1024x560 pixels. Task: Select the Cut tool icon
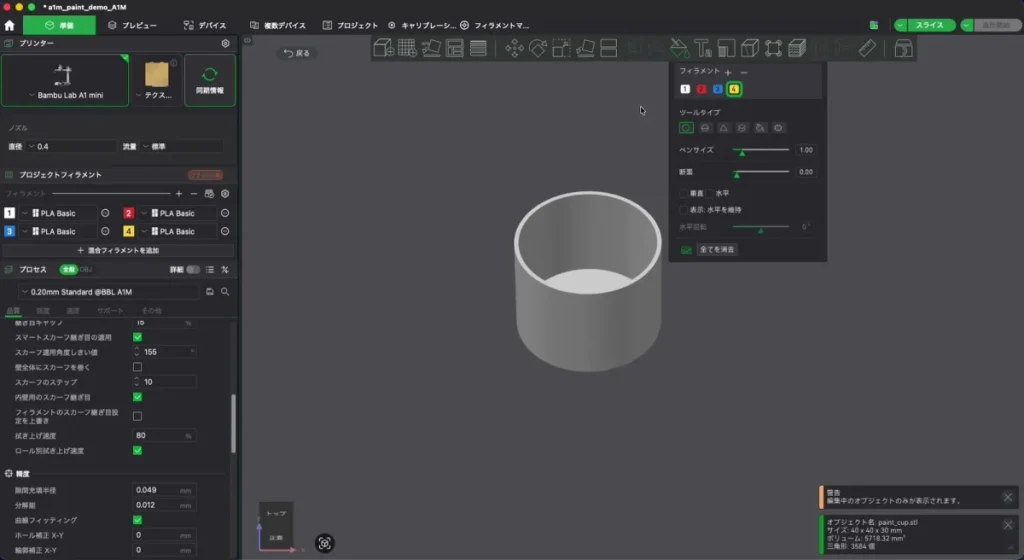coord(609,48)
